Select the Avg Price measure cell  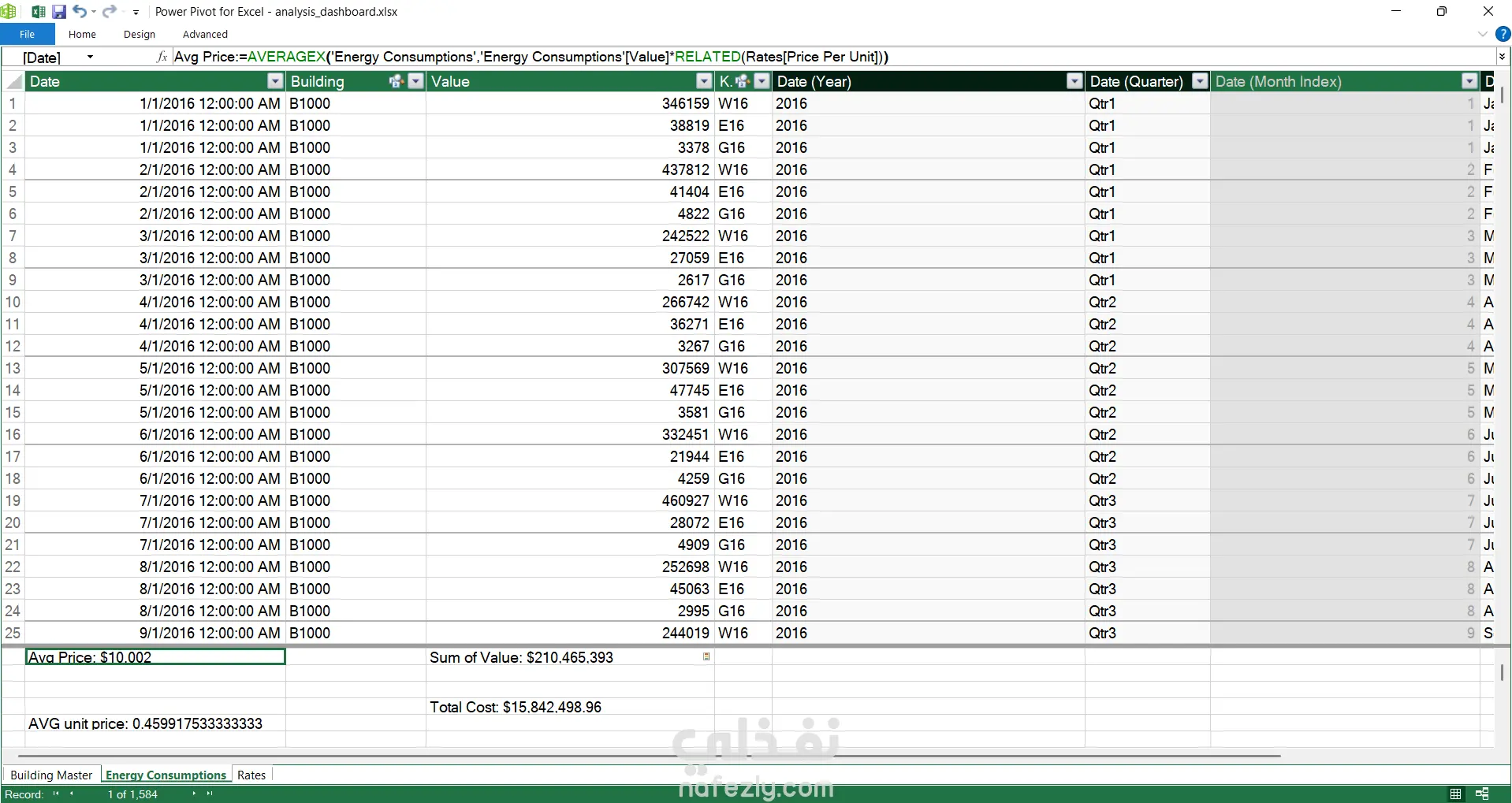(x=155, y=657)
